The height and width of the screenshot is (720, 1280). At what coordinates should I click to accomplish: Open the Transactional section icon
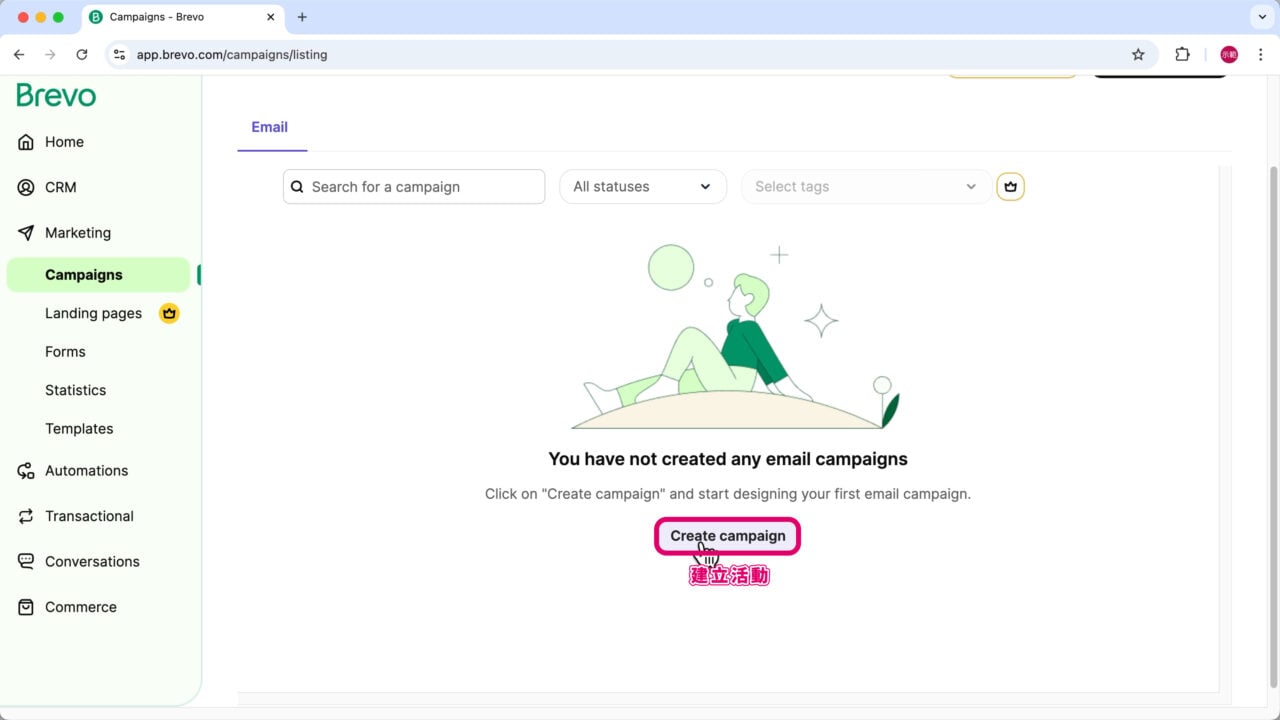[x=26, y=517]
